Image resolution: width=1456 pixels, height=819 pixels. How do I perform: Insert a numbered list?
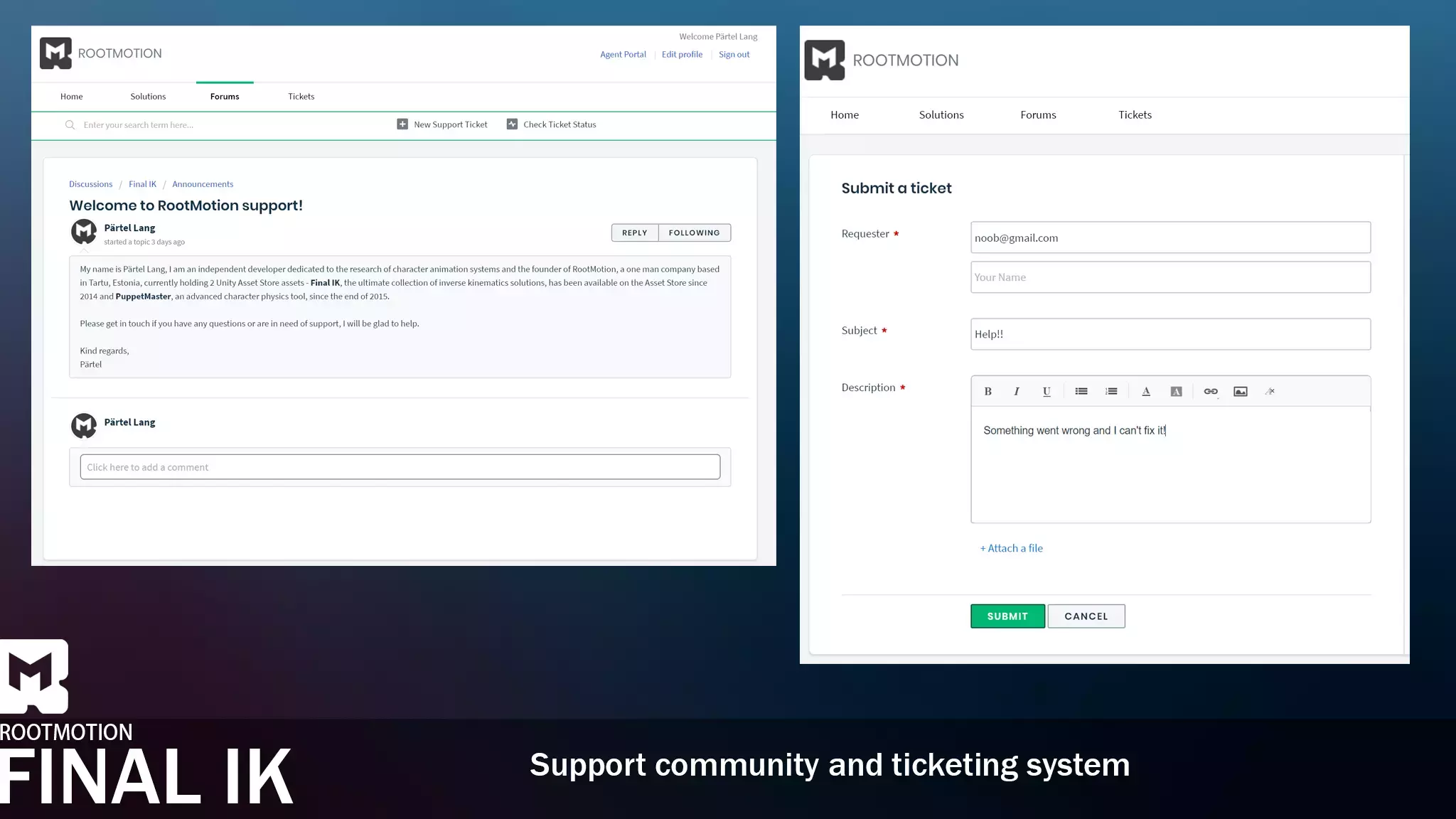(1111, 392)
